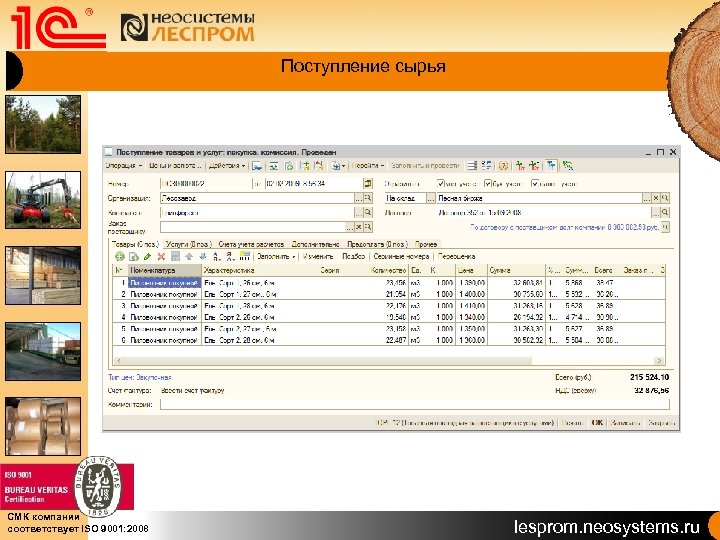
Task: Open the Перейти dropdown menu
Action: pyautogui.click(x=368, y=166)
